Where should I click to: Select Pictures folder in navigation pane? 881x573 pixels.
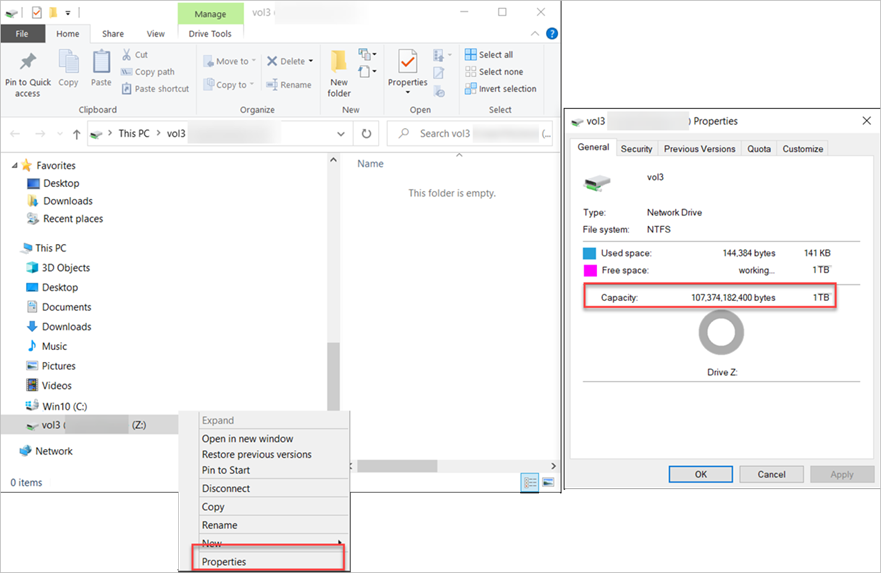click(x=51, y=366)
